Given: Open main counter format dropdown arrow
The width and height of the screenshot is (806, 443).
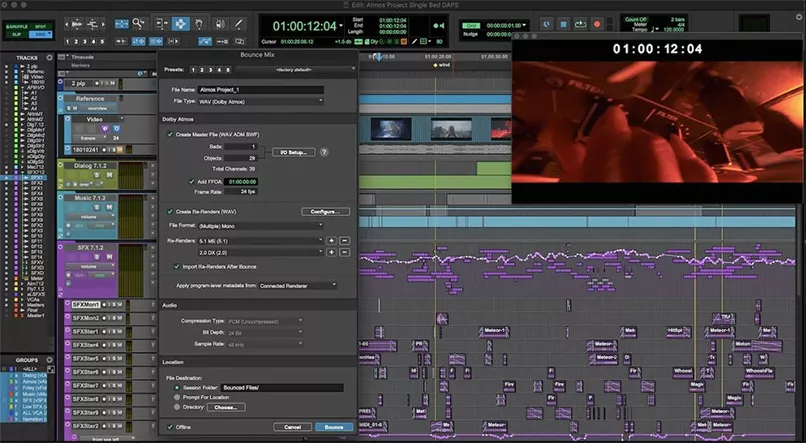Looking at the screenshot, I should [341, 26].
